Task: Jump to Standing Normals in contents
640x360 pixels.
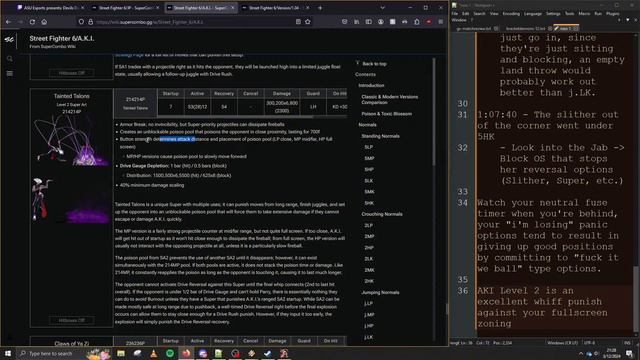Action: pyautogui.click(x=380, y=136)
